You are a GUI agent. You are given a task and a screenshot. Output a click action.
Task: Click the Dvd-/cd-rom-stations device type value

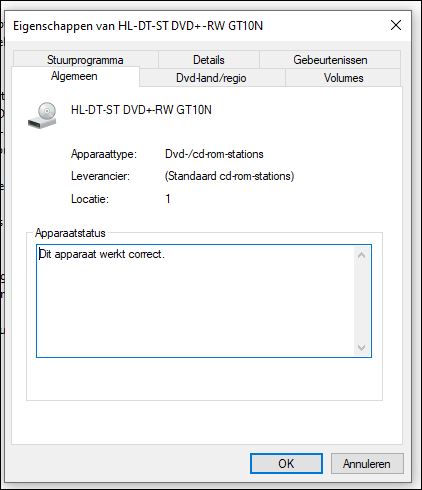[214, 154]
